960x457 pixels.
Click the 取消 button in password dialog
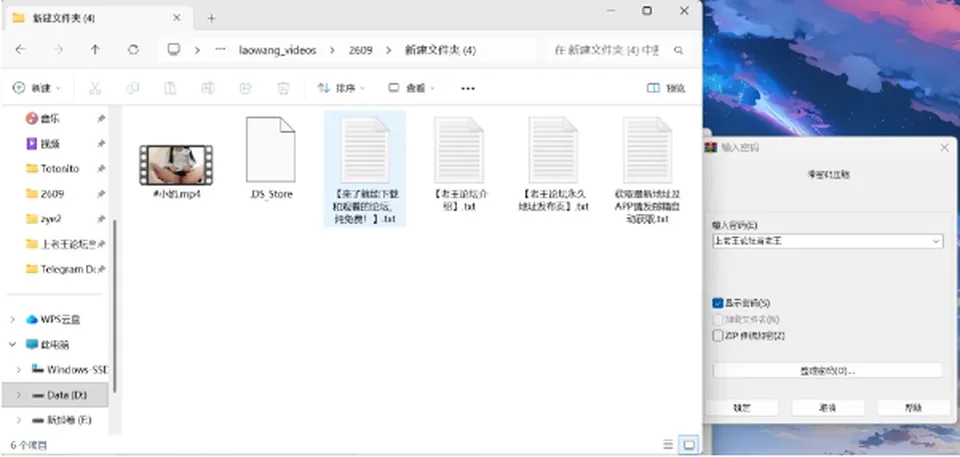pyautogui.click(x=828, y=407)
